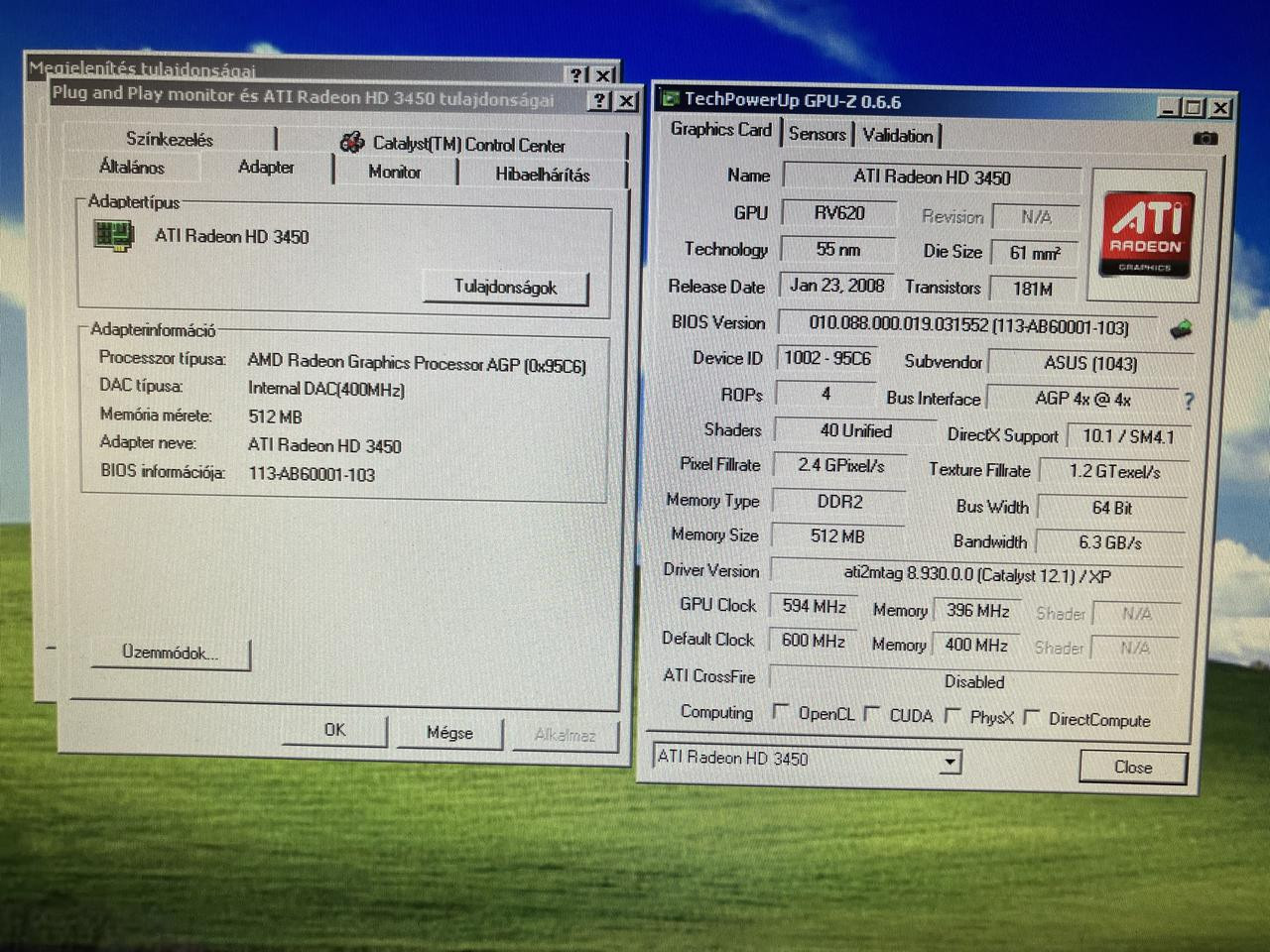Click the Default Clock field 600 MHz
1270x952 pixels.
pyautogui.click(x=814, y=641)
